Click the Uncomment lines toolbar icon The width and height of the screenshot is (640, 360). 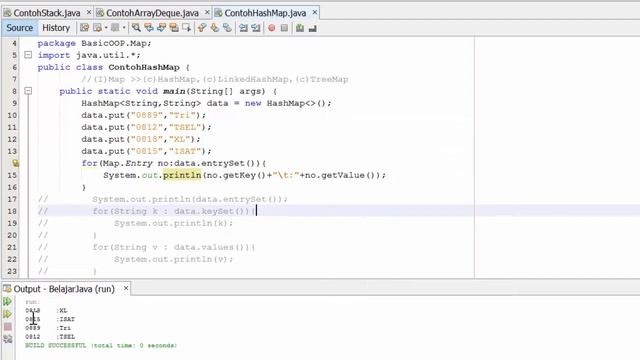tap(313, 28)
